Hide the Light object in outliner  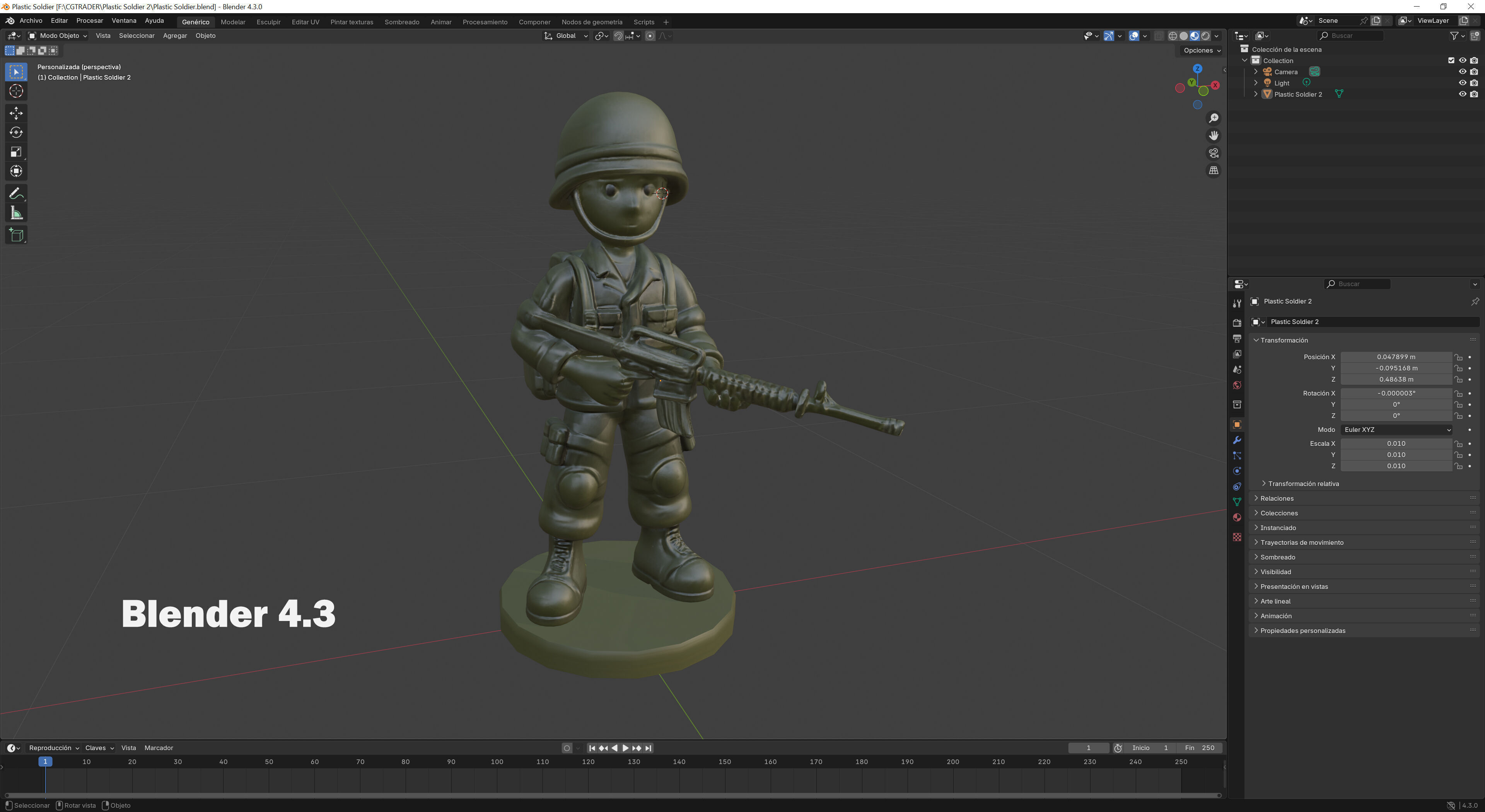click(1462, 83)
